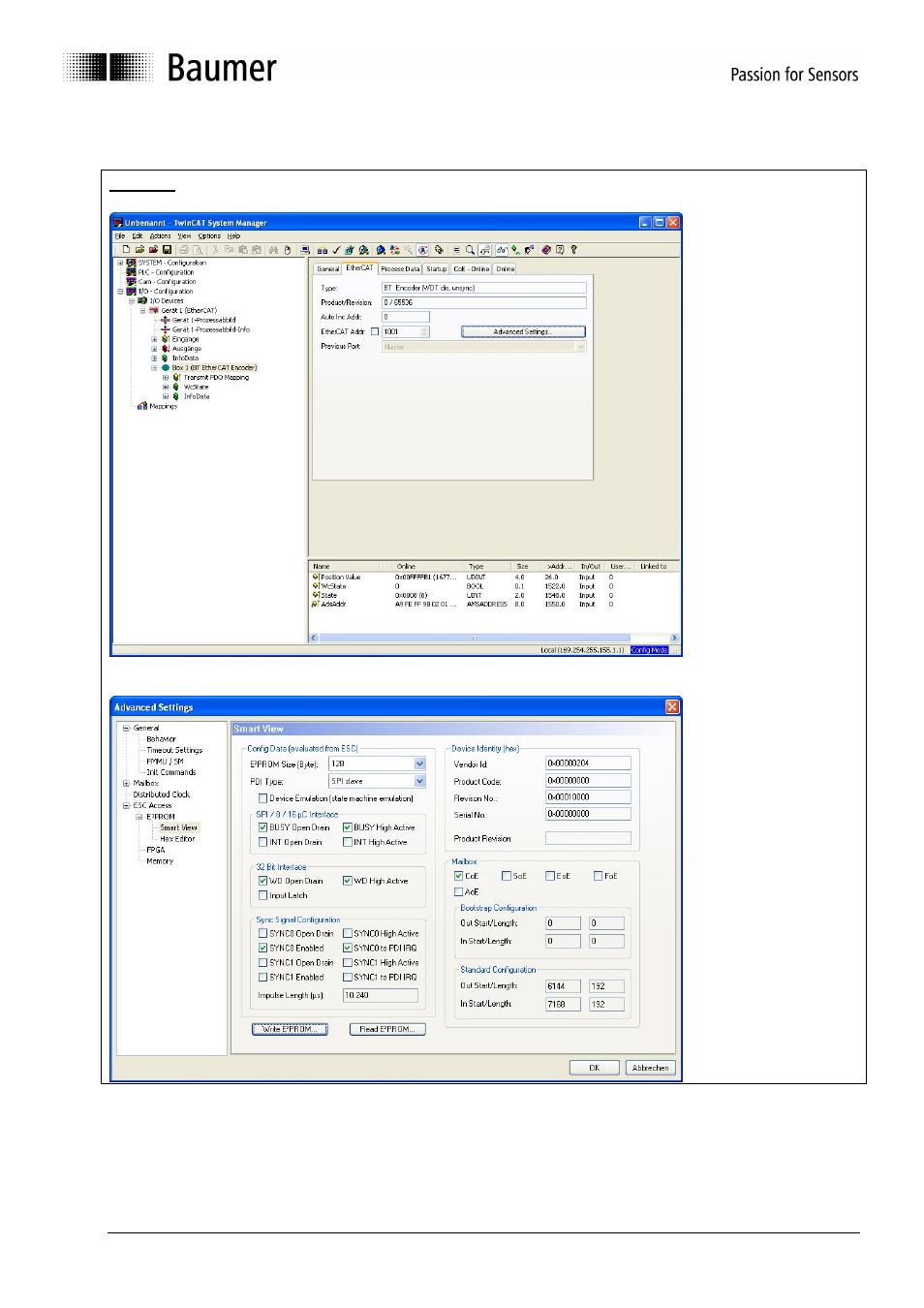Screen dimensions: 924x1308
Task: Open PDI Type dropdown
Action: [419, 781]
